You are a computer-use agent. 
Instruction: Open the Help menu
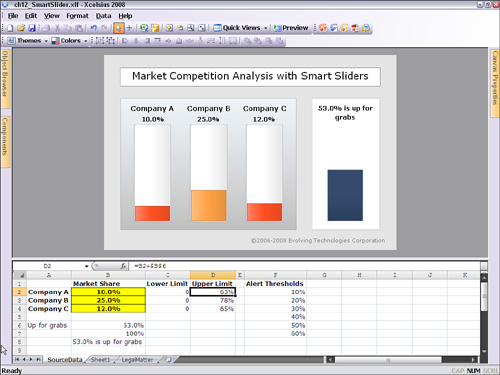pyautogui.click(x=125, y=16)
